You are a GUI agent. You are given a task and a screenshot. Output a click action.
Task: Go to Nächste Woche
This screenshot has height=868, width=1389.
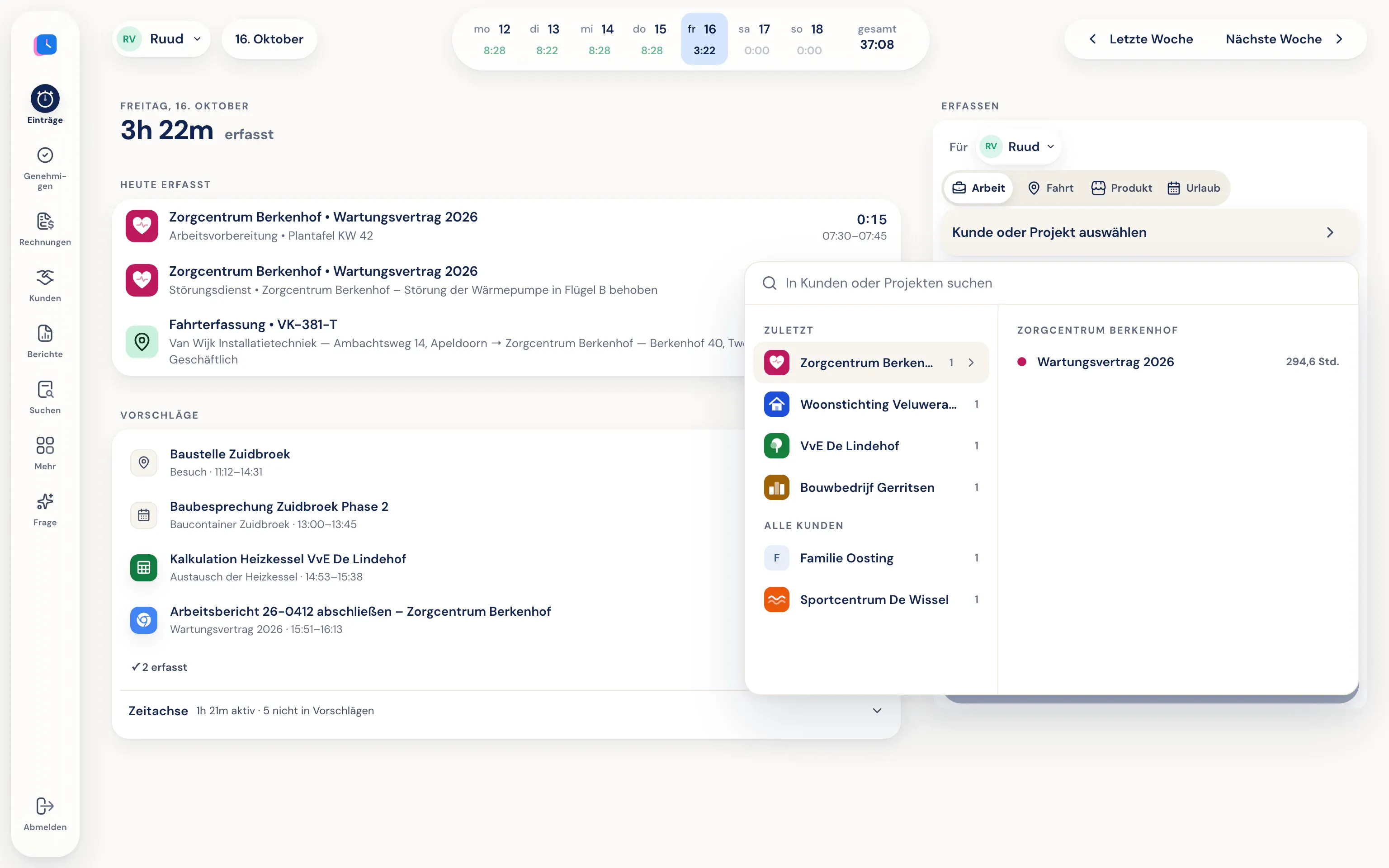pyautogui.click(x=1284, y=39)
